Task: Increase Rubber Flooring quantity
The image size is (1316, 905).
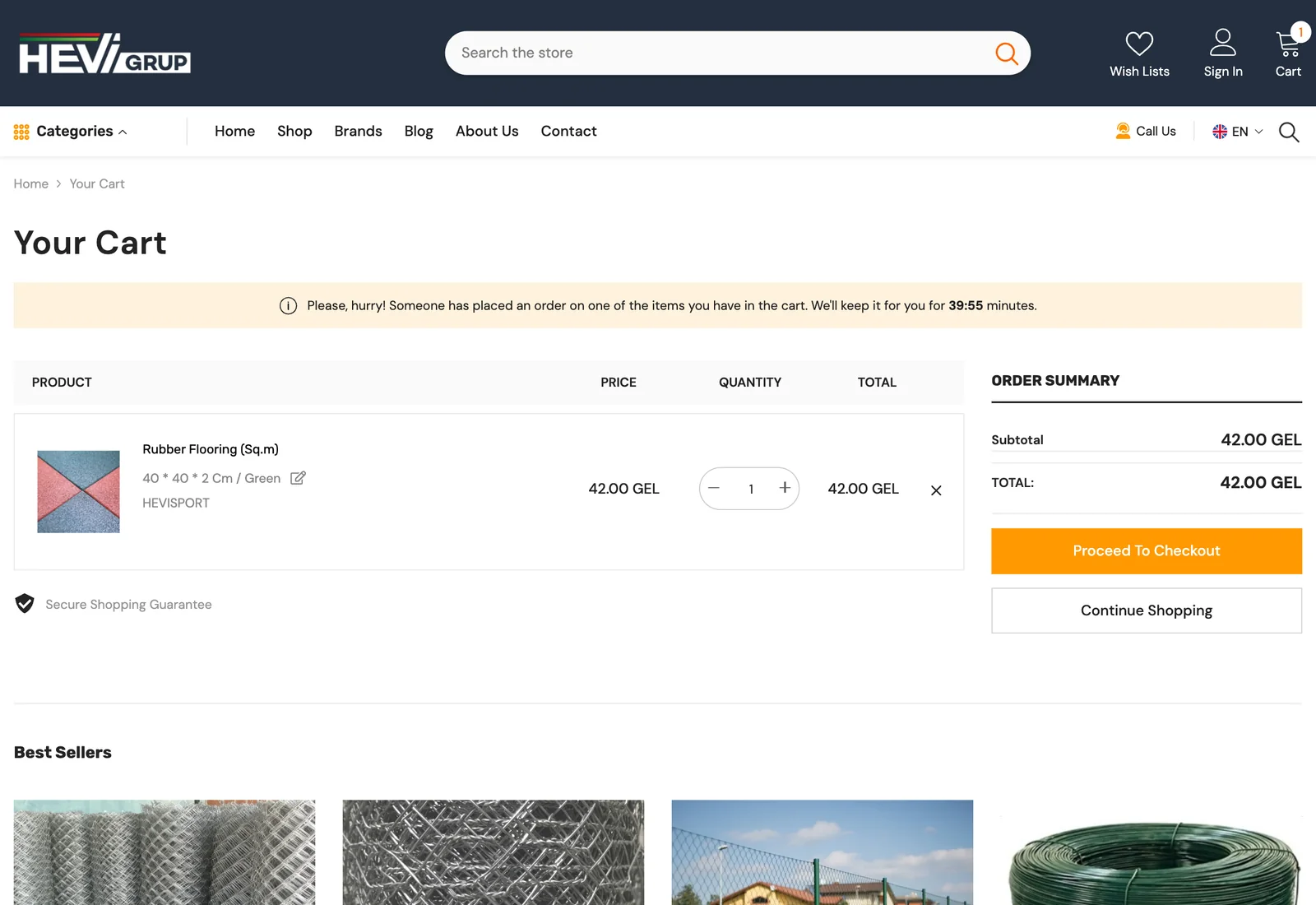Action: 785,488
